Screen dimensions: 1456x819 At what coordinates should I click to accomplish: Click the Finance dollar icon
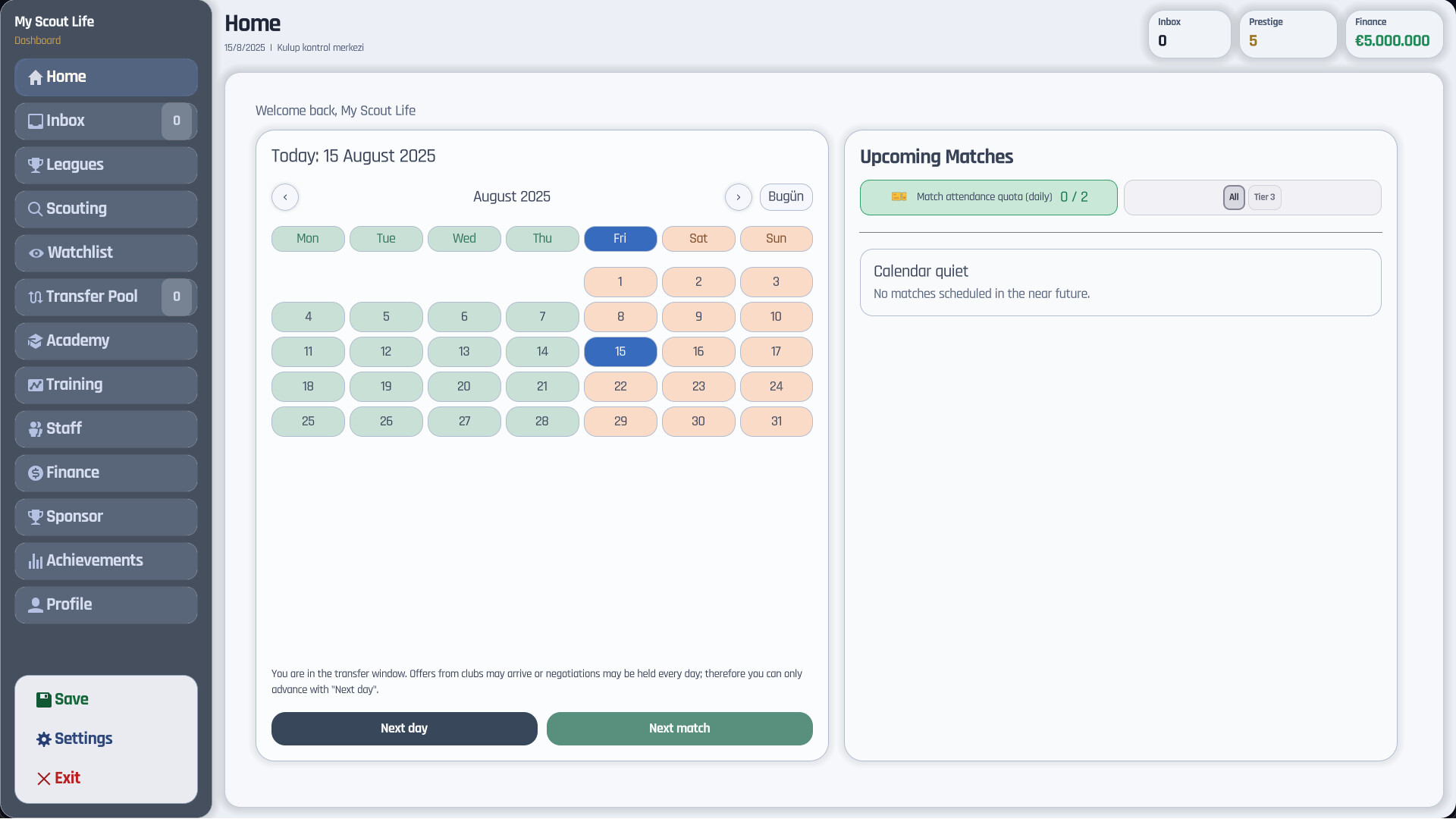(x=35, y=473)
